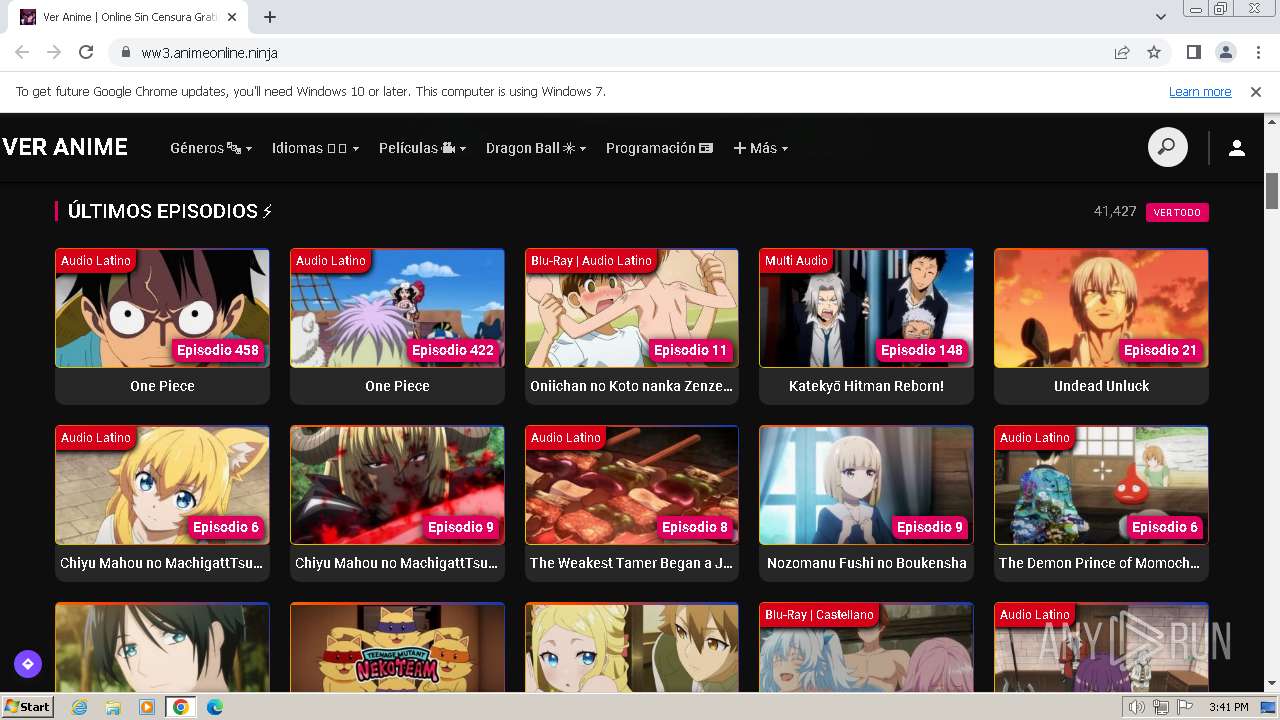The height and width of the screenshot is (720, 1280).
Task: Expand the Dragon Ball dropdown menu
Action: pos(536,148)
